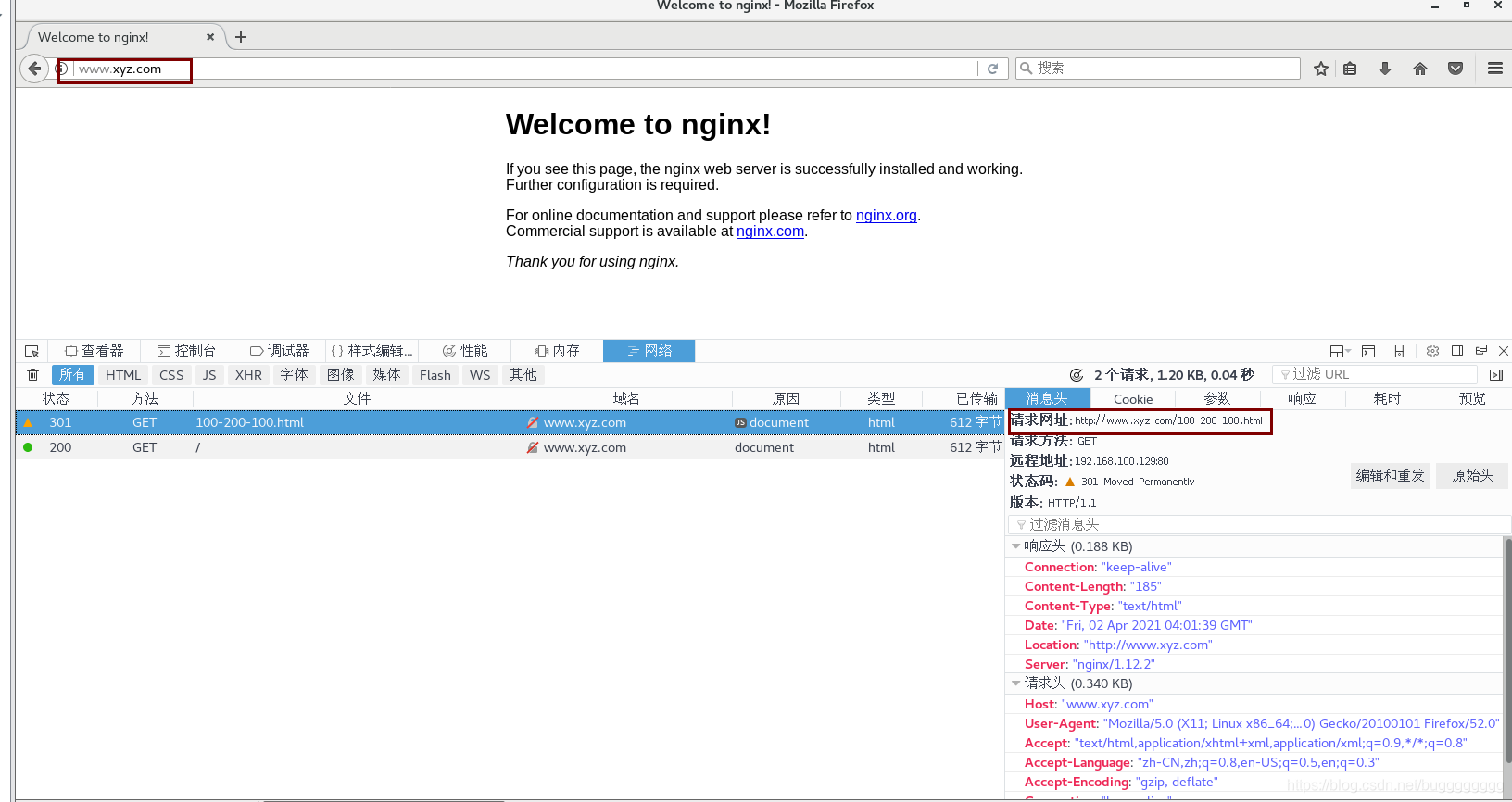1512x802 pixels.
Task: Open the Firefox hamburger menu
Action: [1495, 69]
